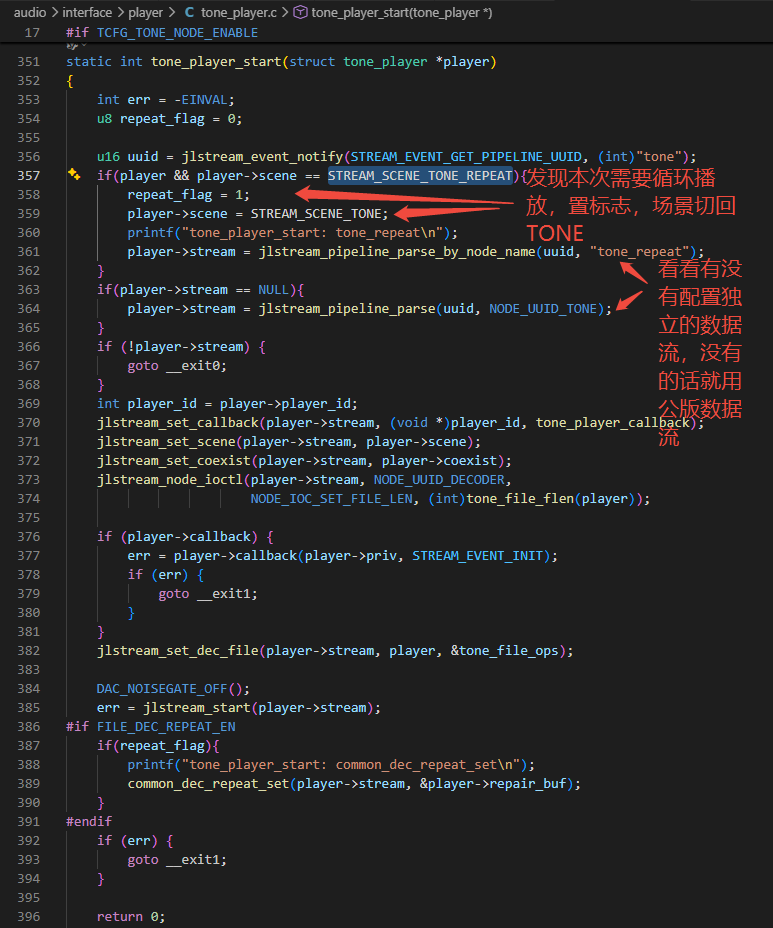The image size is (773, 928).
Task: Click tone_player_callback argument on line 370
Action: [613, 423]
